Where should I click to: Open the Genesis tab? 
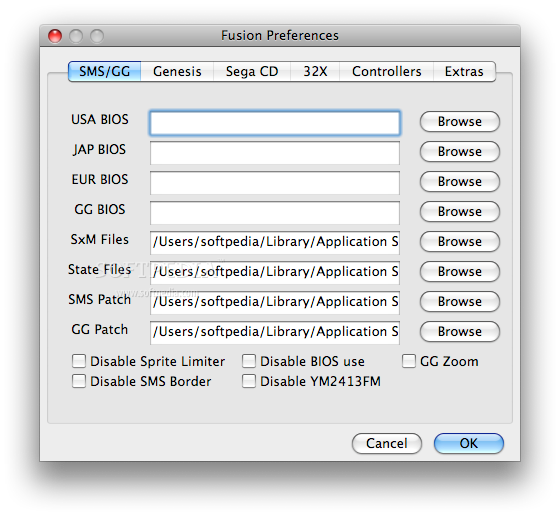(177, 71)
